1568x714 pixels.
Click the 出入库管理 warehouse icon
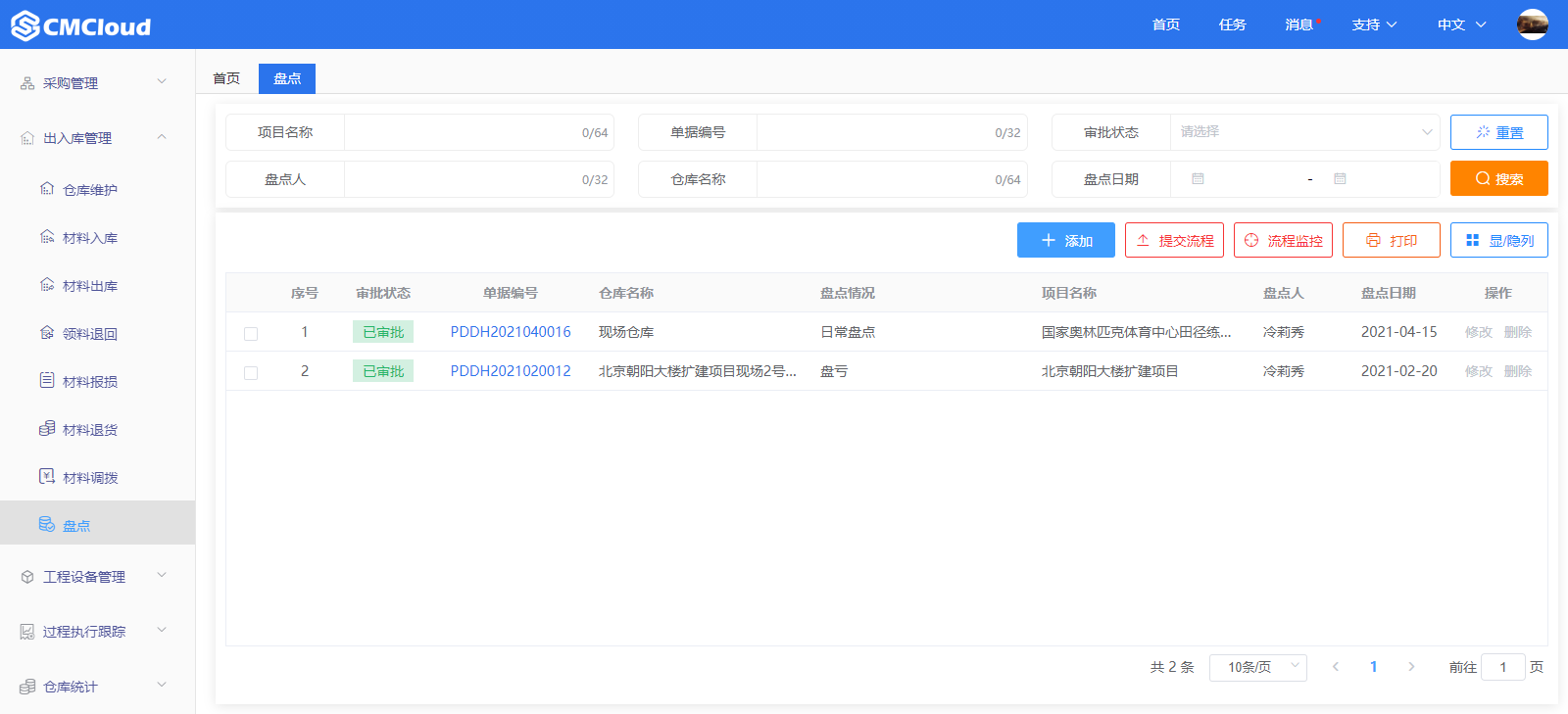pos(27,138)
